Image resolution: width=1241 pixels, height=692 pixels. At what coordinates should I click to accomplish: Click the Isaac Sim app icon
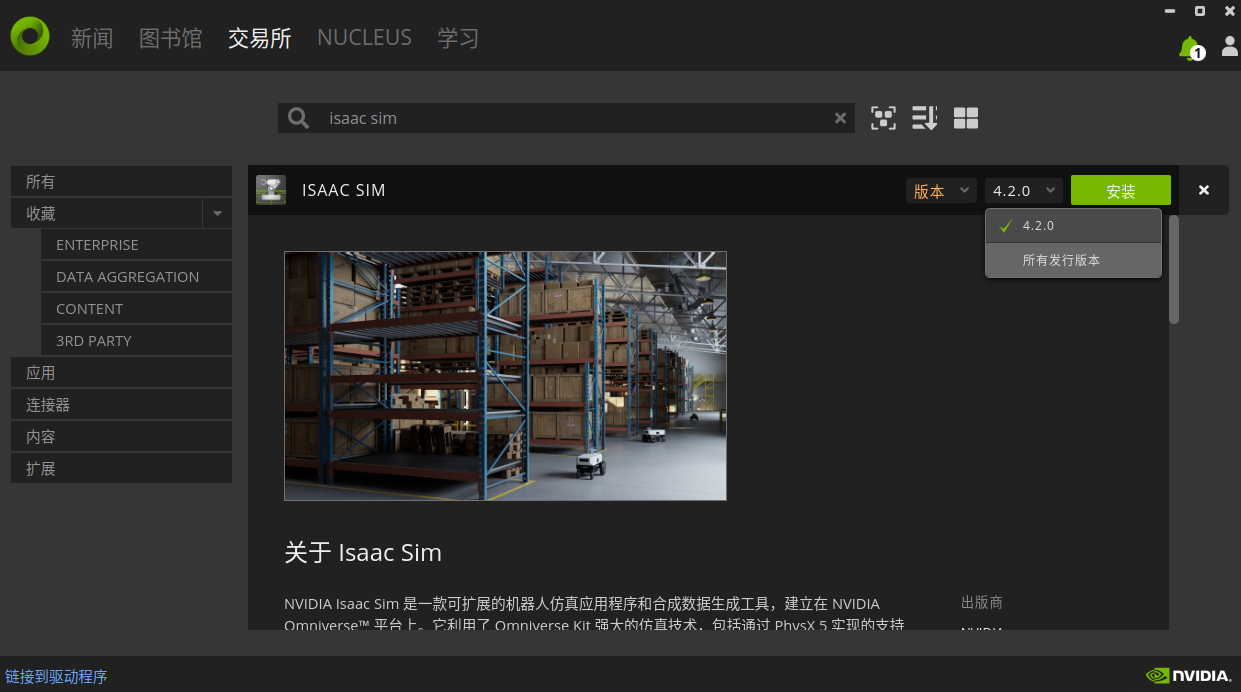point(271,190)
